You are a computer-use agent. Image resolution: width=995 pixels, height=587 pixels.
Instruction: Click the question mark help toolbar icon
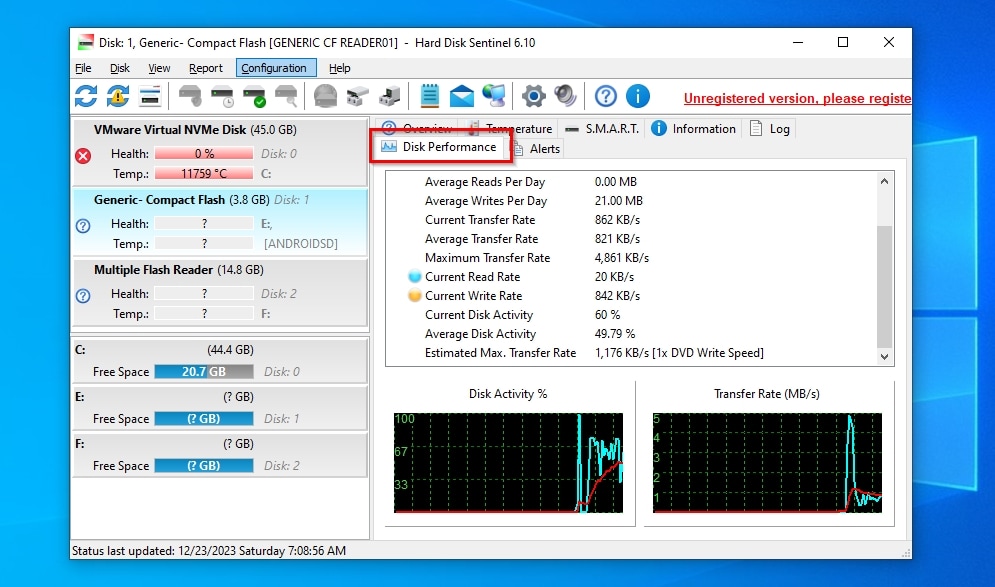(x=606, y=96)
